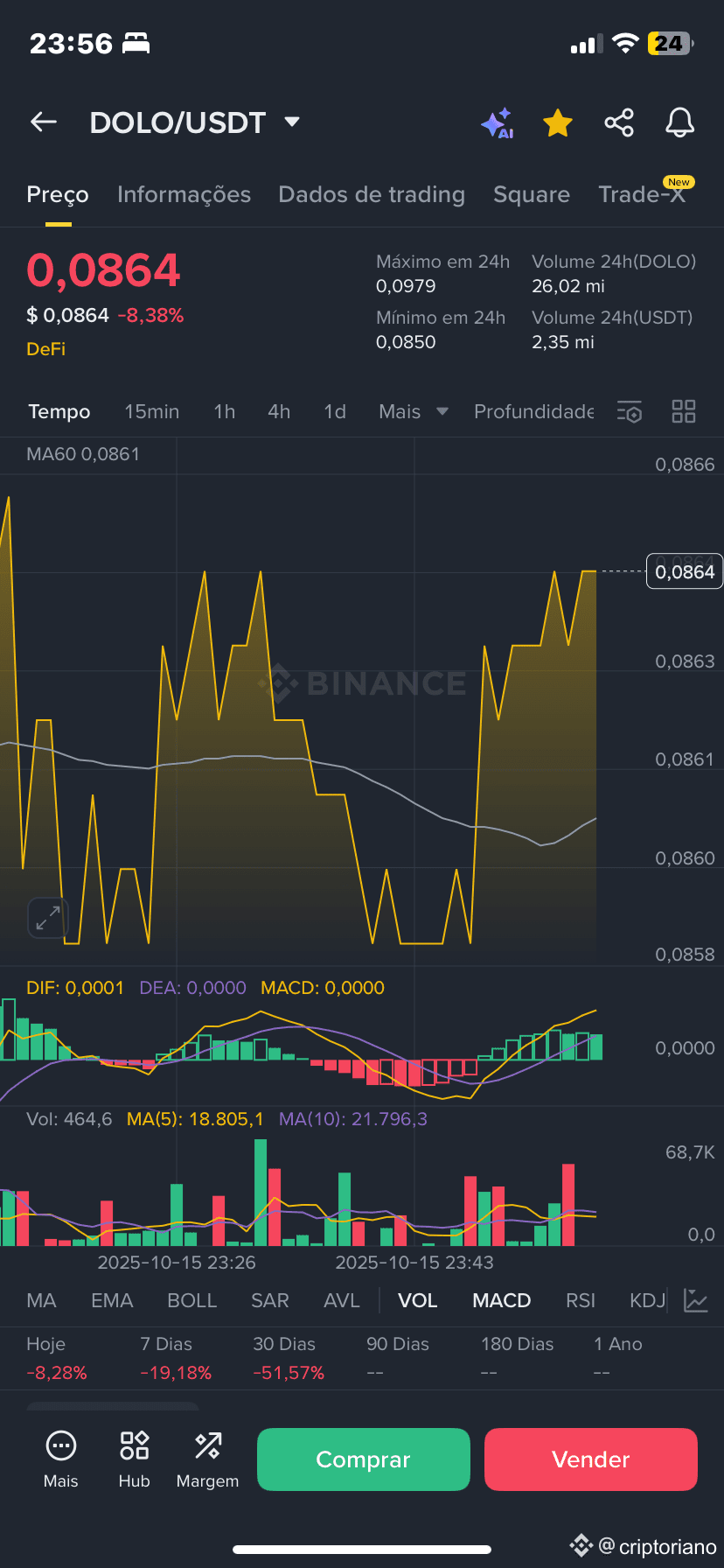
Task: Tap the 7 Dias -19,18% performance
Action: 176,1358
